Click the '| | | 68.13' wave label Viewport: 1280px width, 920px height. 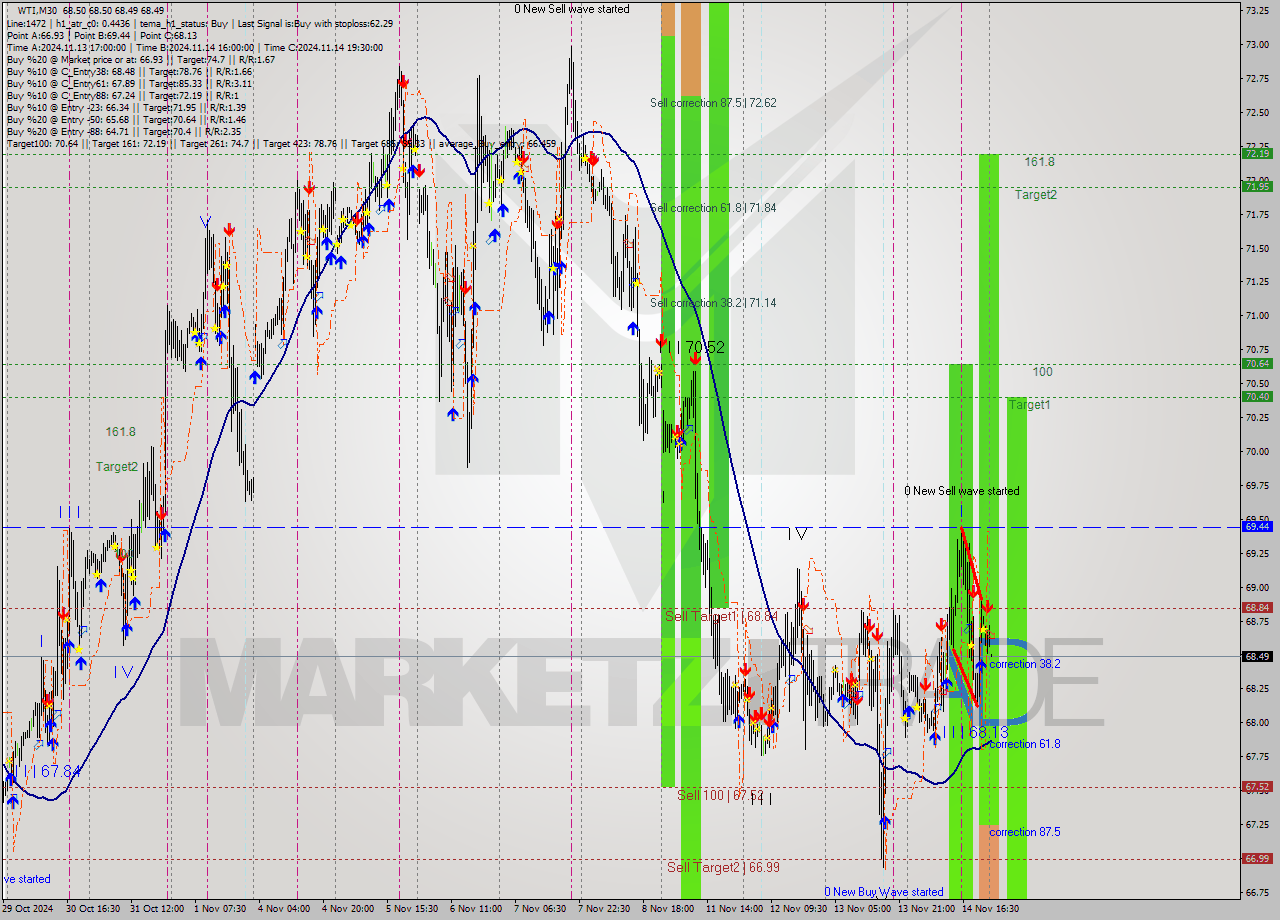click(975, 732)
